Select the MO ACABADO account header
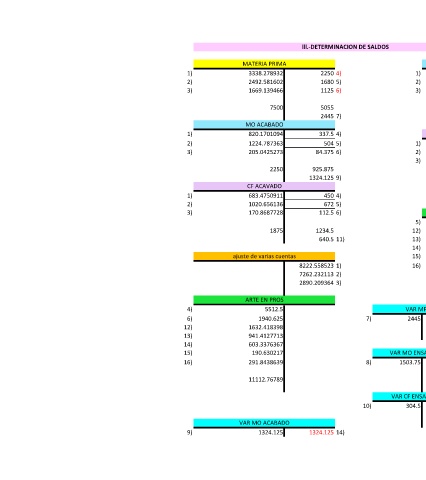Image resolution: width=426 pixels, height=480 pixels. pos(264,125)
